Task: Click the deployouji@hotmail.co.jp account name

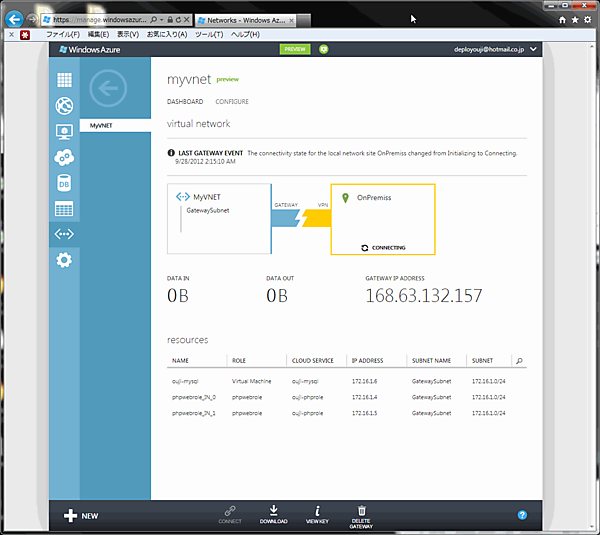Action: click(489, 49)
